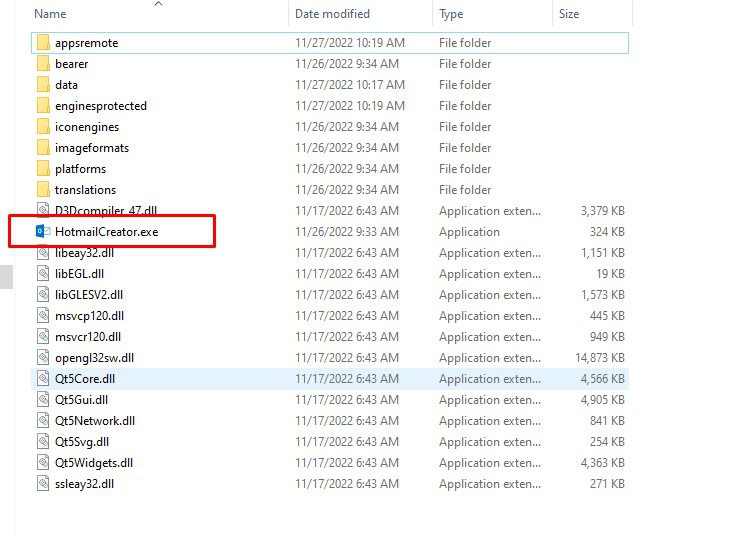The image size is (752, 536).
Task: Click the enginesprotected folder icon
Action: tap(43, 106)
